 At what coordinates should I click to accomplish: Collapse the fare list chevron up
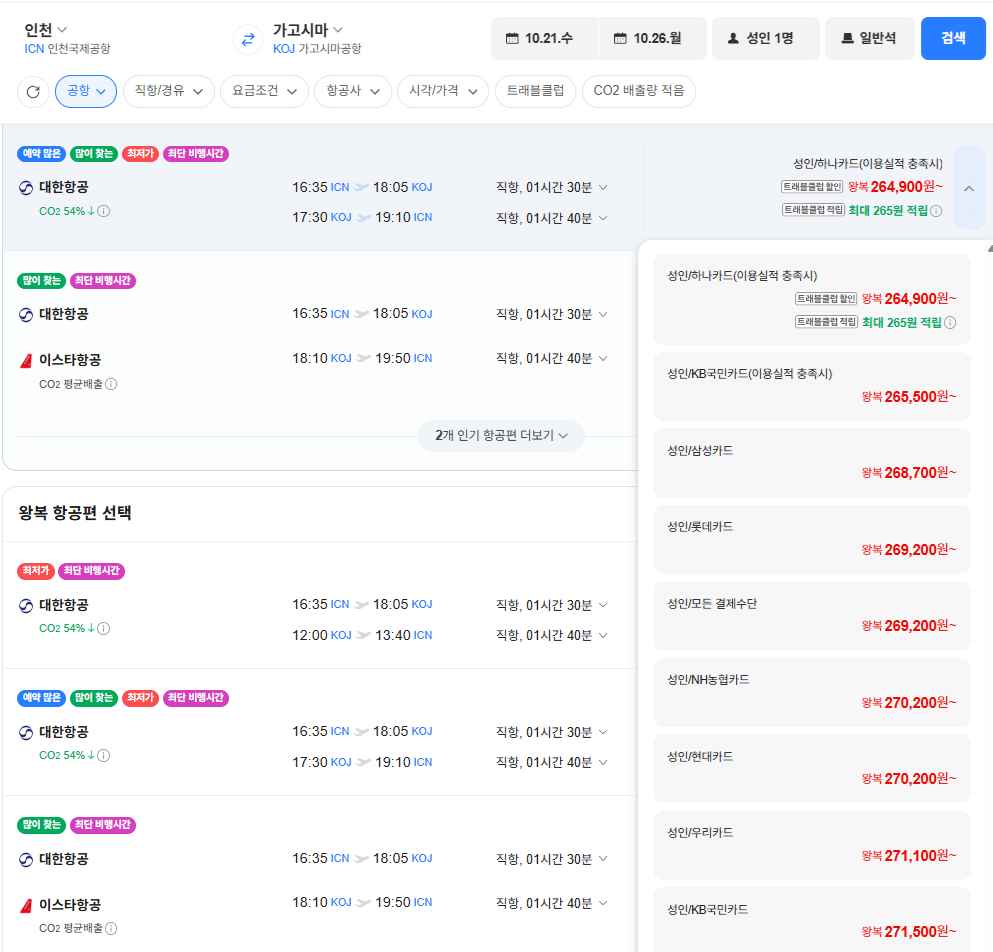pyautogui.click(x=969, y=188)
